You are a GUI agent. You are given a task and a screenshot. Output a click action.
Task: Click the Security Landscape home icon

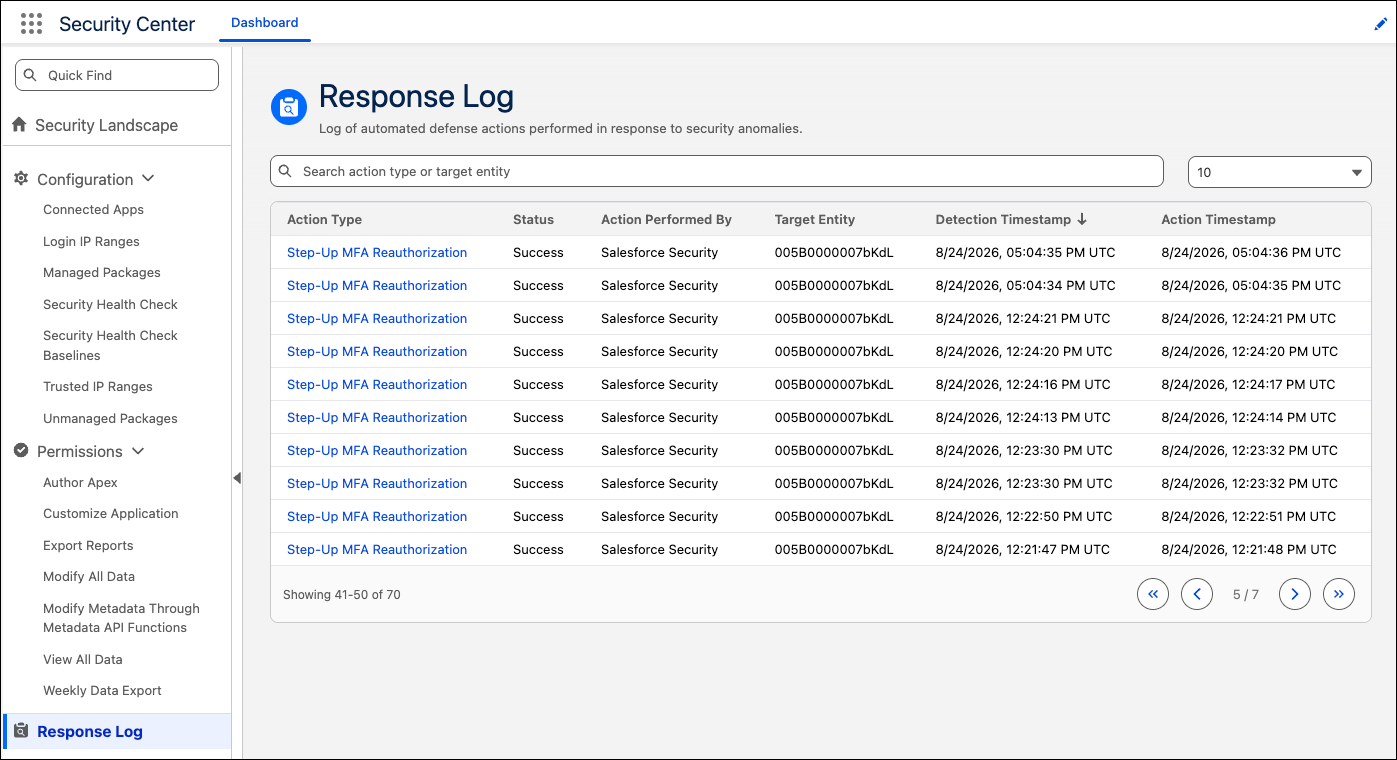click(x=19, y=125)
